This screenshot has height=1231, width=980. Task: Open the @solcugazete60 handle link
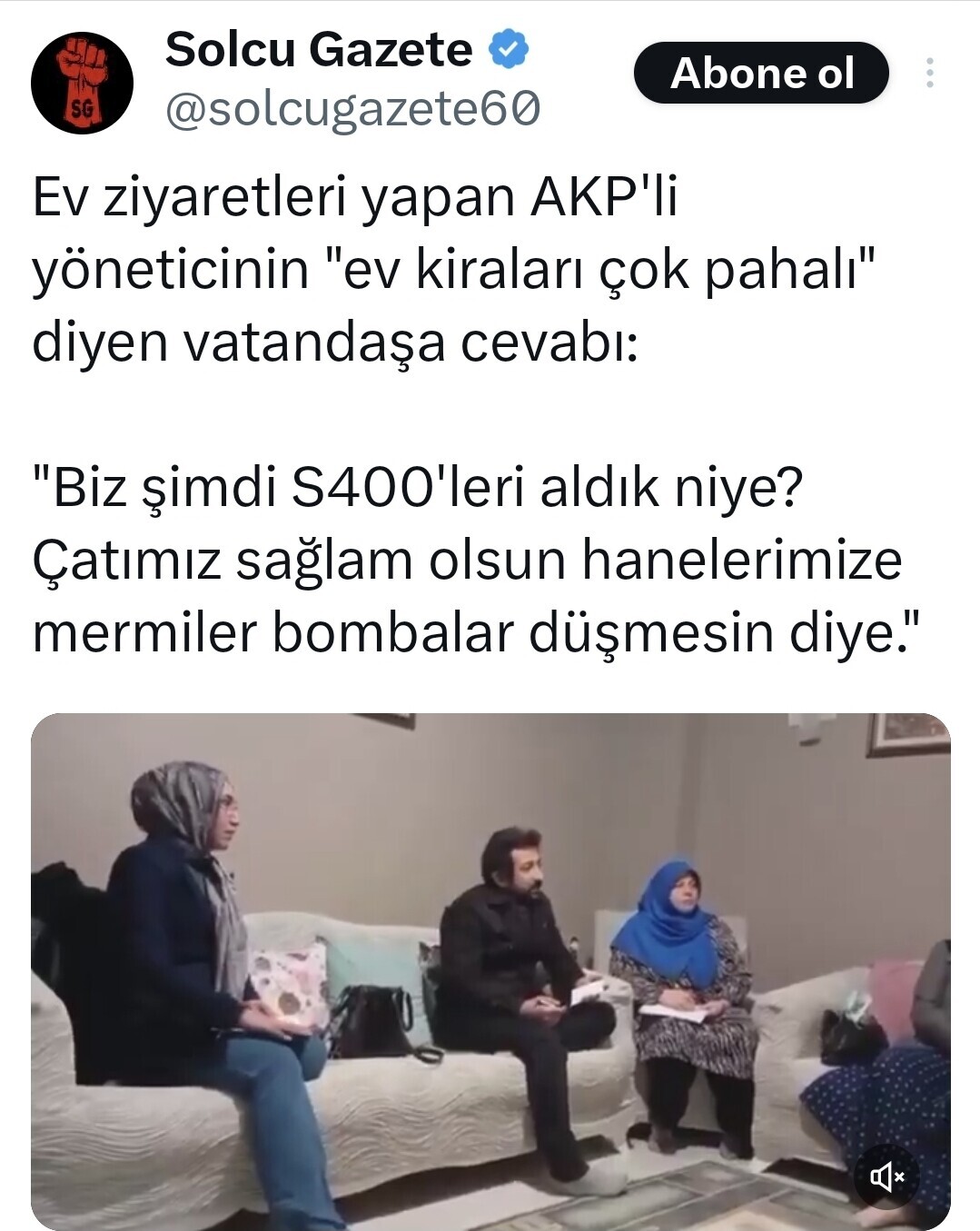pyautogui.click(x=353, y=109)
